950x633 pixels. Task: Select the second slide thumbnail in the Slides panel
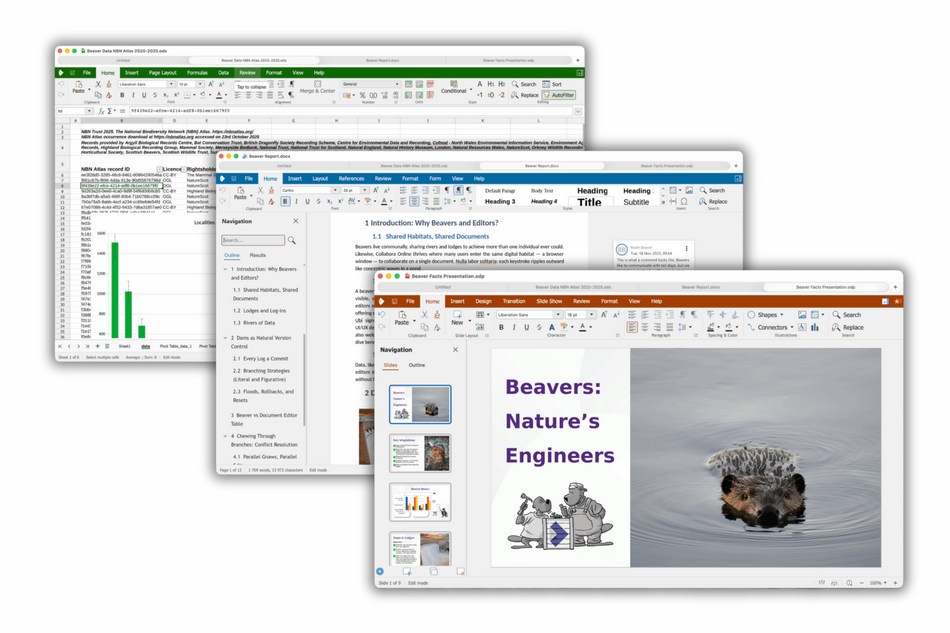(420, 453)
